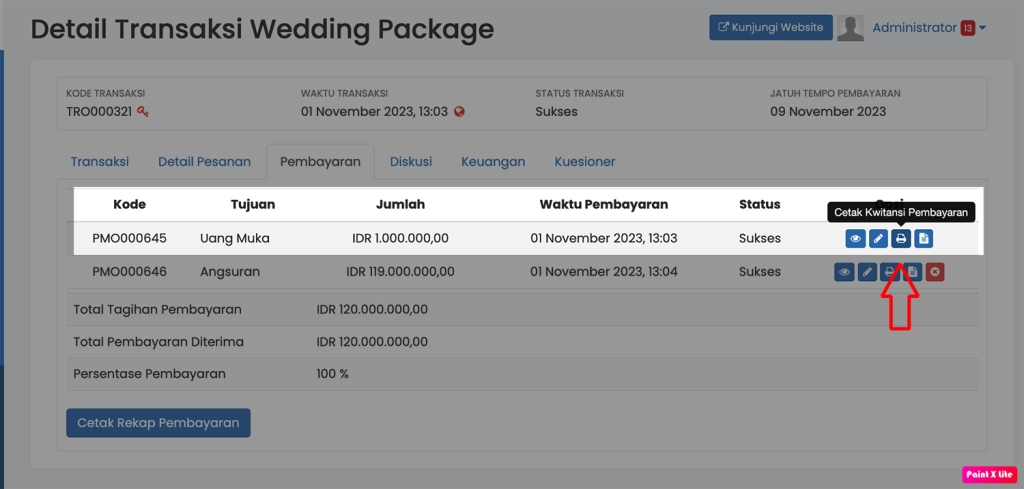The height and width of the screenshot is (489, 1024).
Task: Click the notification badge showing 13
Action: pos(967,28)
